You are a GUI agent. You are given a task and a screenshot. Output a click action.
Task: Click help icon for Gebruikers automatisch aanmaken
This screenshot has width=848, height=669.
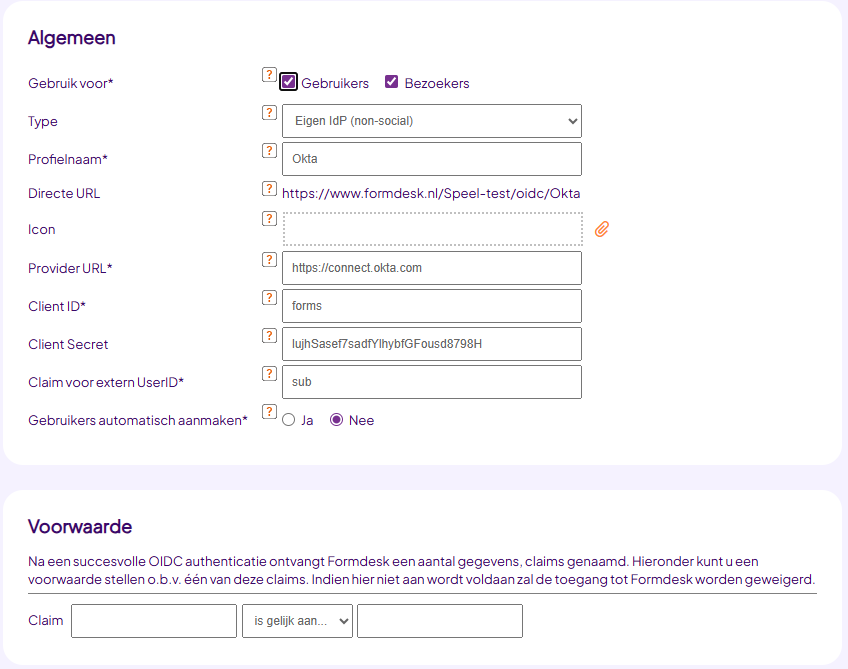[269, 412]
